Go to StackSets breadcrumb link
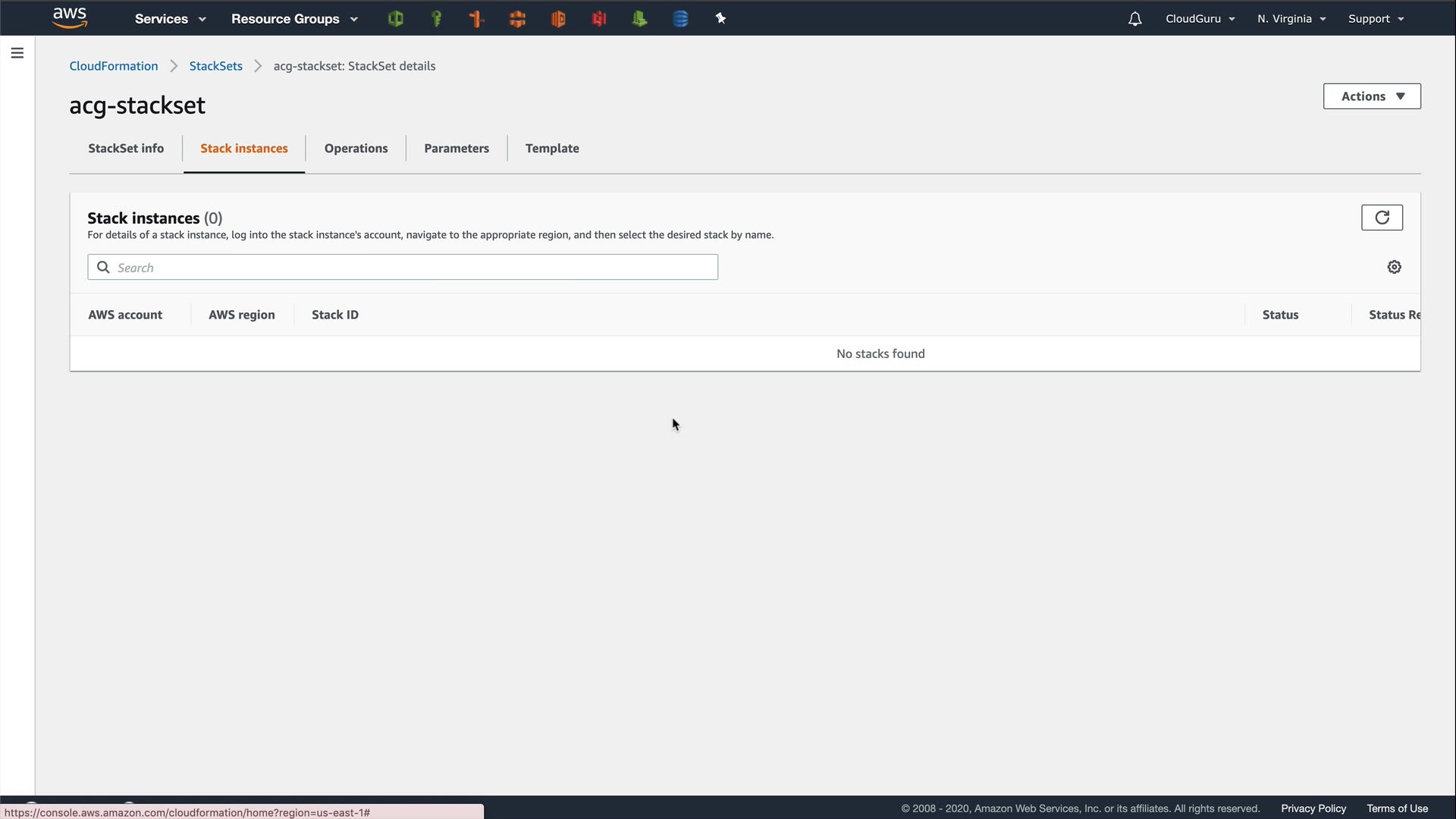This screenshot has width=1456, height=819. pyautogui.click(x=216, y=66)
